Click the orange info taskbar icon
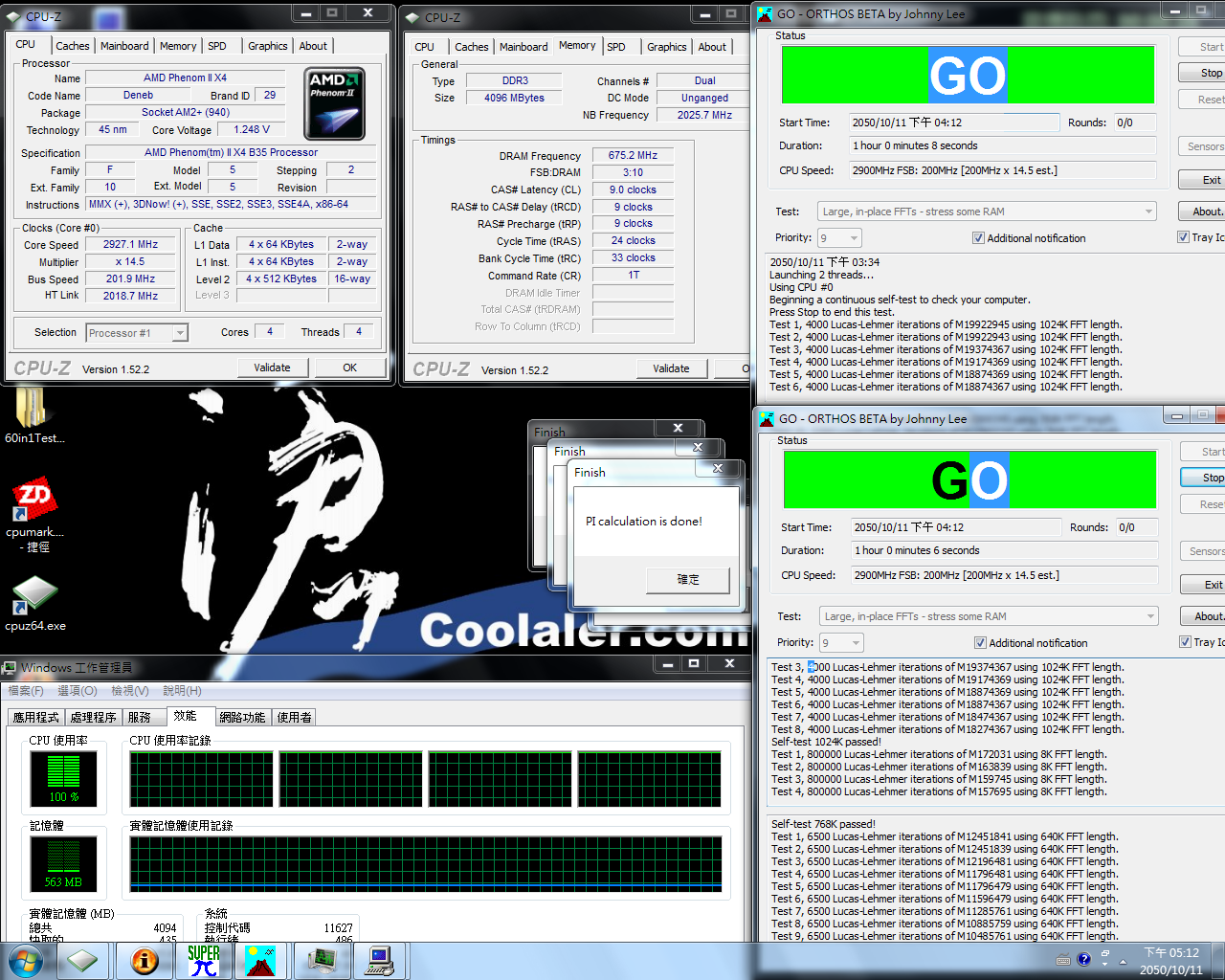 point(145,961)
